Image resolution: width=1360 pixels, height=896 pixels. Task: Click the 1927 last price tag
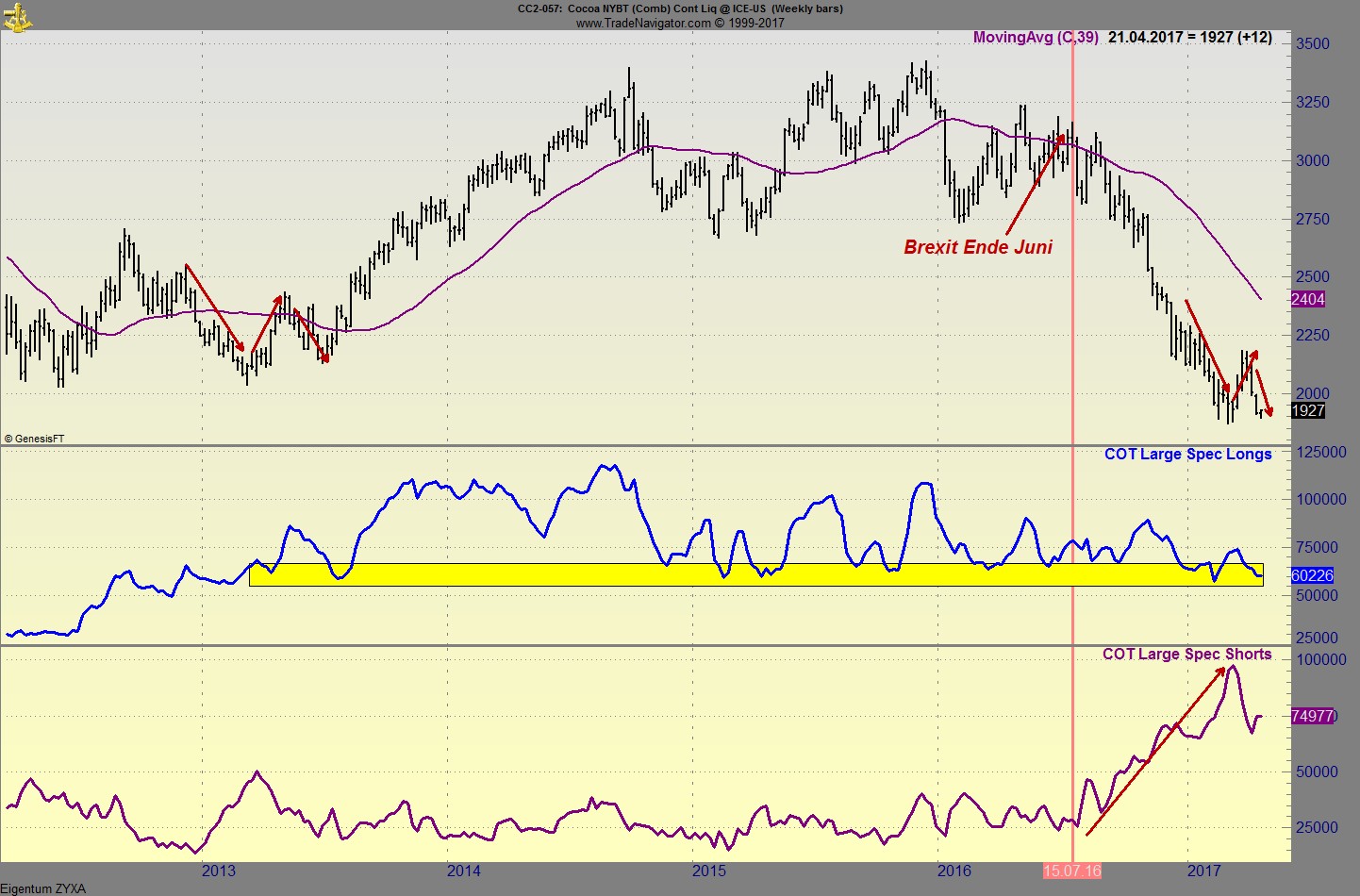coord(1307,410)
